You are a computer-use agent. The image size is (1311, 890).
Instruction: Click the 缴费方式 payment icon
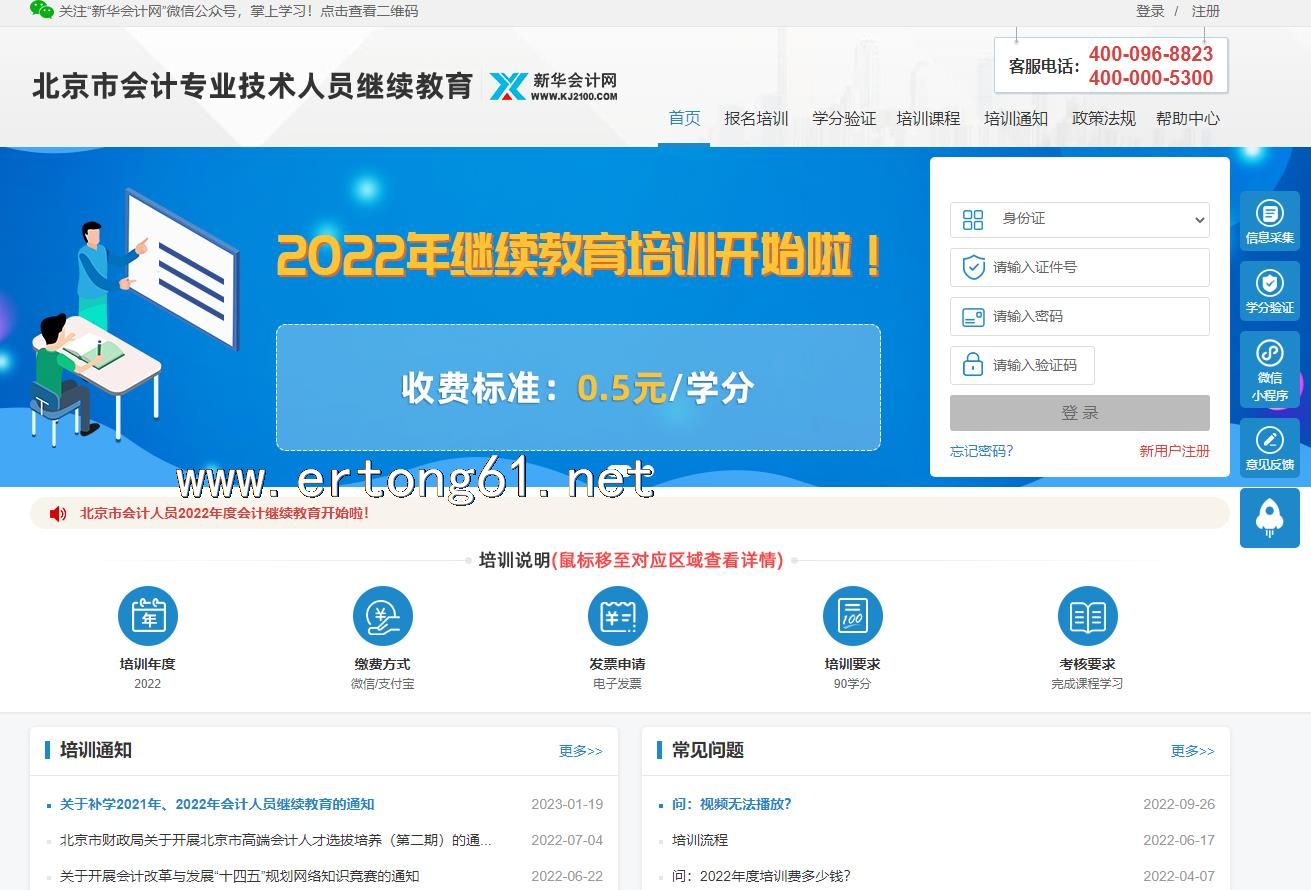[x=382, y=616]
